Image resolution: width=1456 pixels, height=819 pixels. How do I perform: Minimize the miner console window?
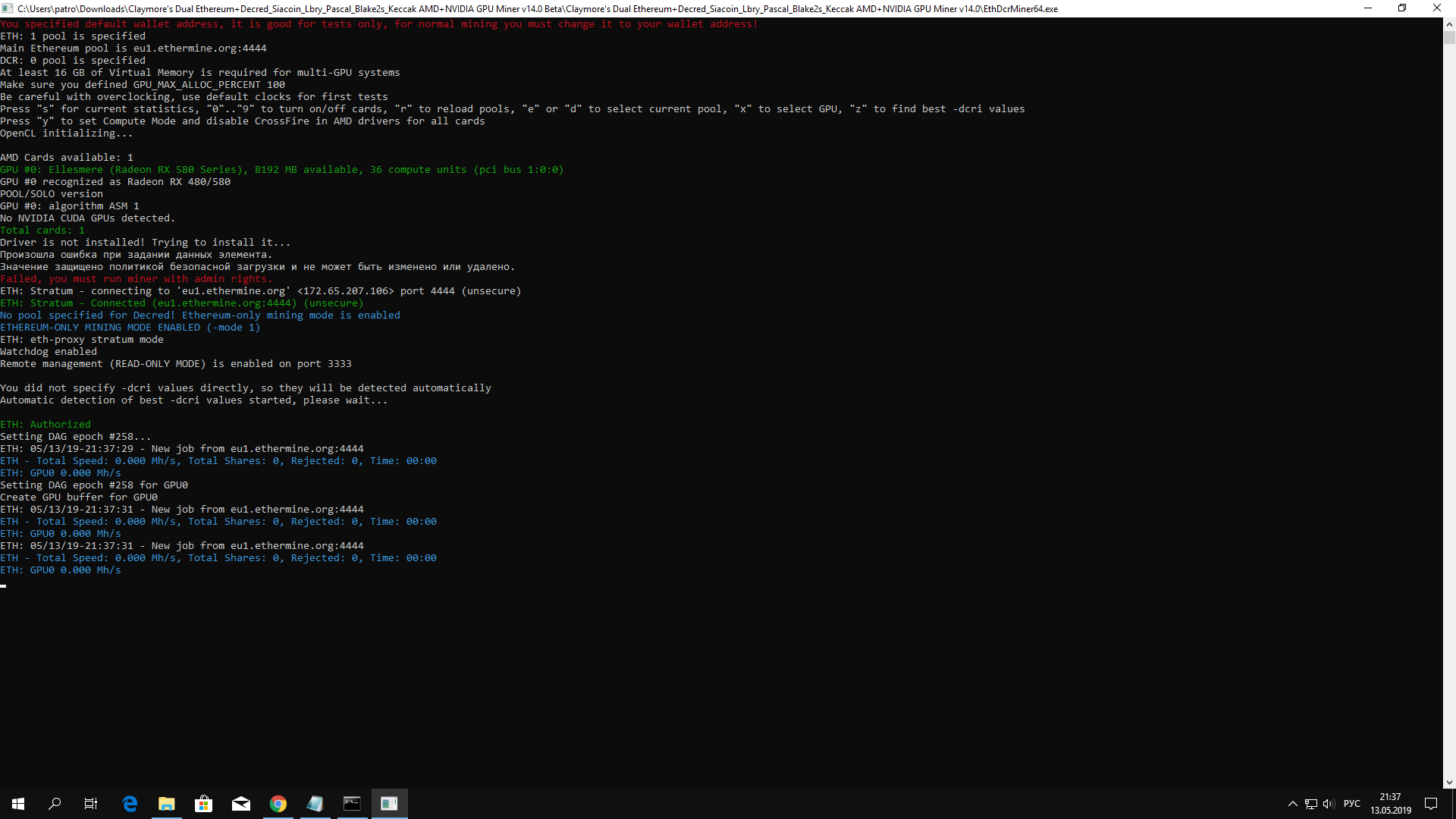click(x=1368, y=8)
